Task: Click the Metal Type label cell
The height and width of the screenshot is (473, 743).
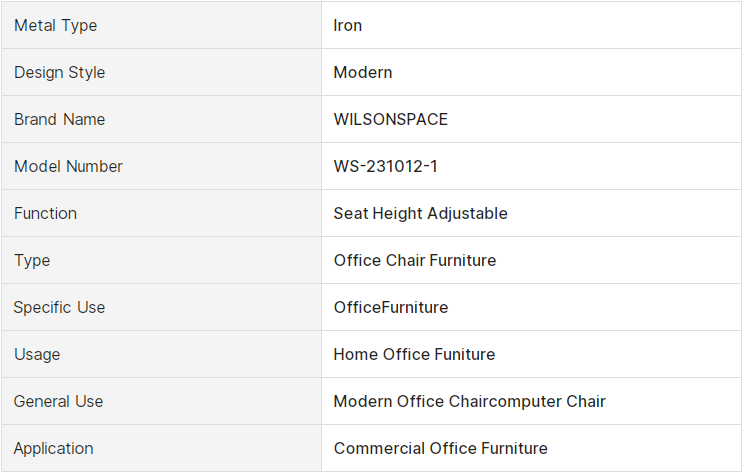Action: click(x=161, y=25)
